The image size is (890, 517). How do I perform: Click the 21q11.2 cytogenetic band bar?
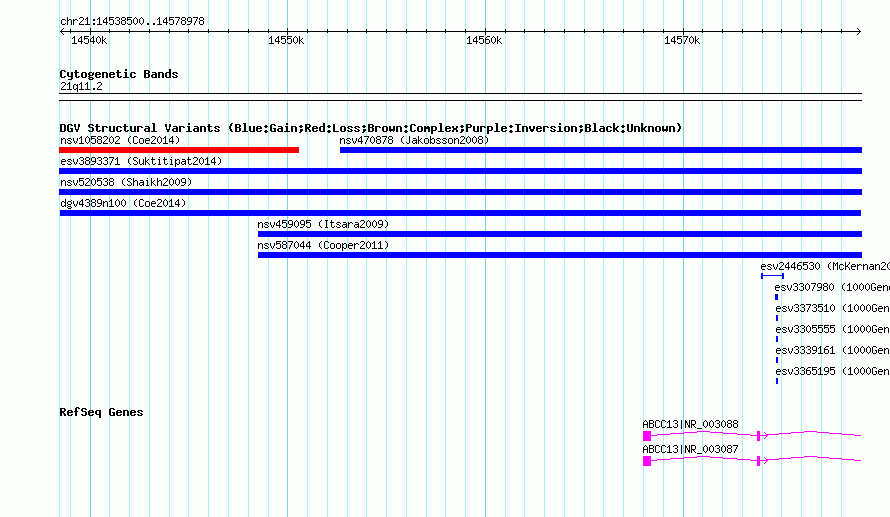(460, 97)
